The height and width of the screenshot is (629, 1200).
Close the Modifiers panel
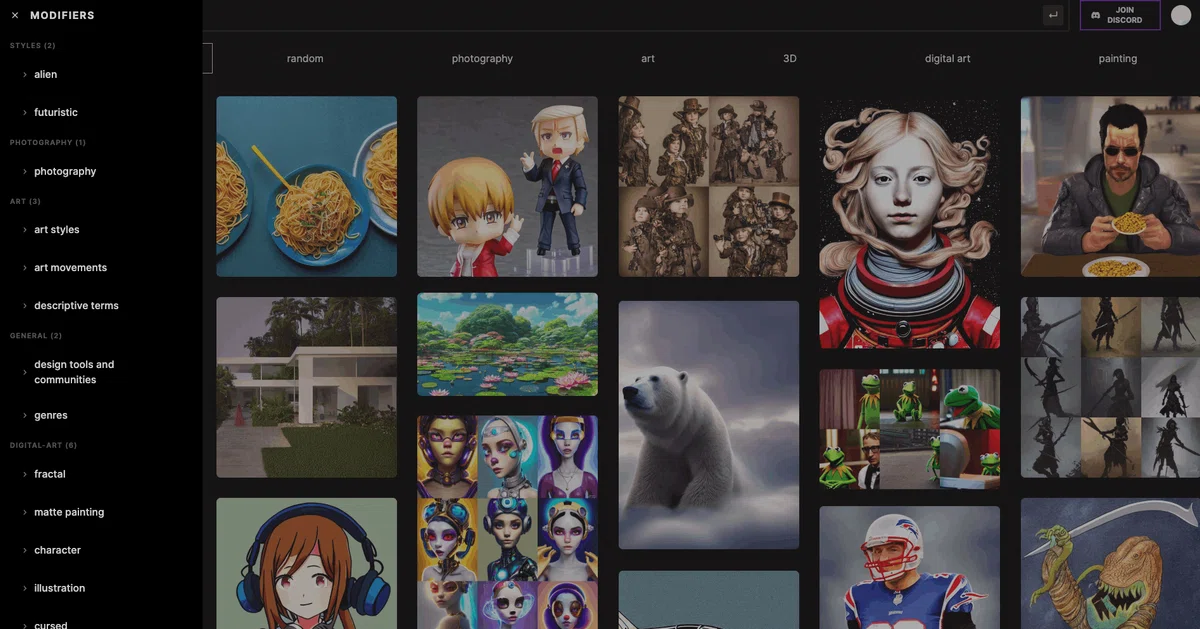pos(15,16)
